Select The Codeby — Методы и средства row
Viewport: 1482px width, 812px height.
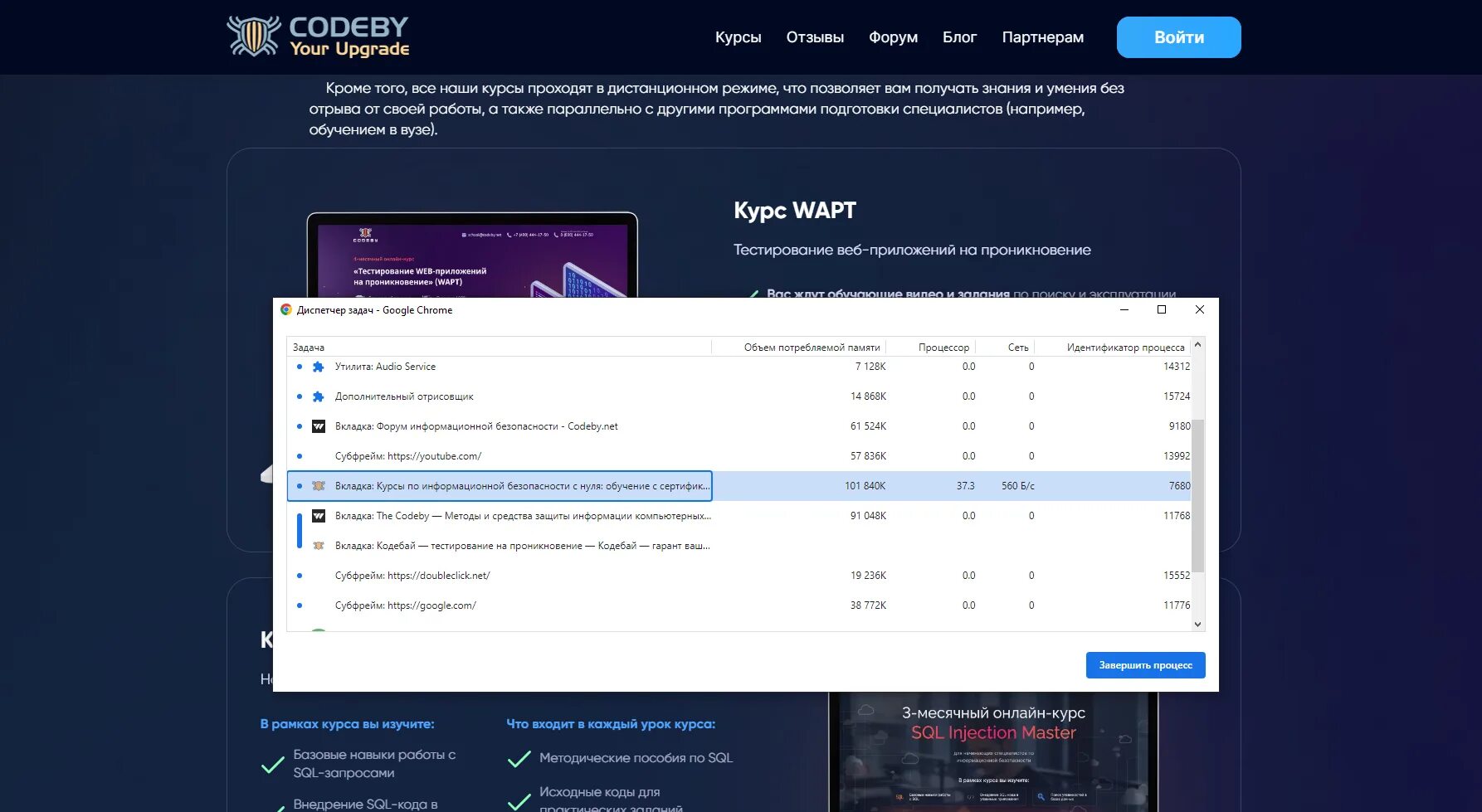click(x=739, y=516)
